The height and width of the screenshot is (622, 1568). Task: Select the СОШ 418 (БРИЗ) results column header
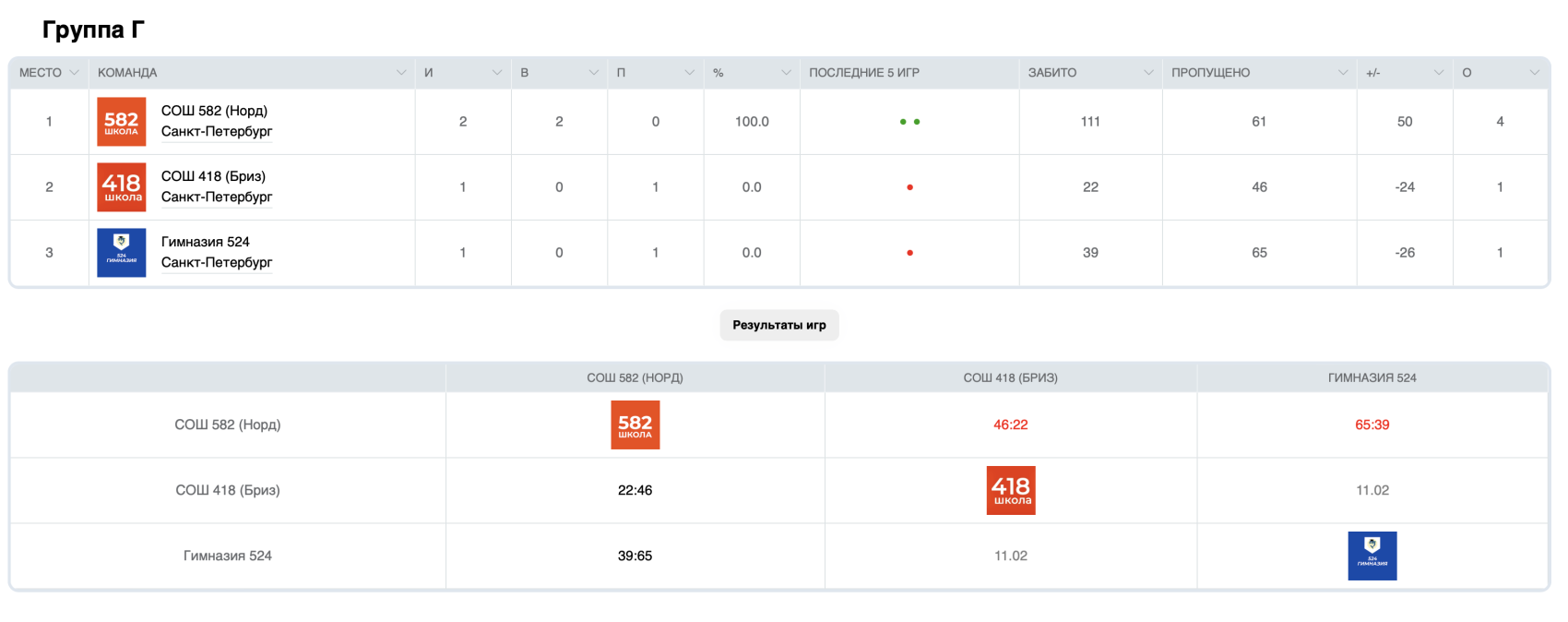[1010, 377]
